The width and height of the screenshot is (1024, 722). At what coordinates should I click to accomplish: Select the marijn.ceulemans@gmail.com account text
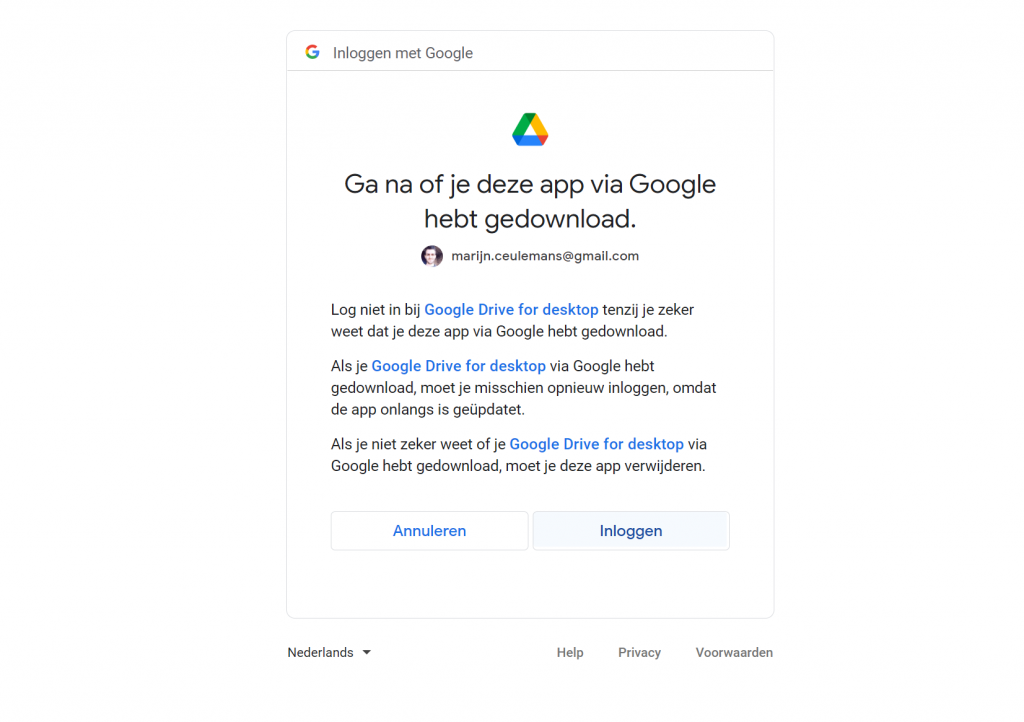[545, 256]
